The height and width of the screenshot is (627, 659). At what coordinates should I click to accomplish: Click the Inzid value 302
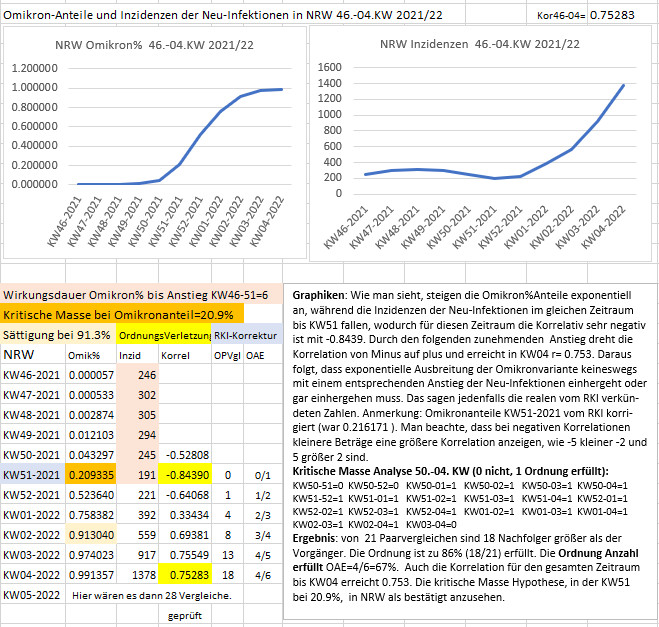pyautogui.click(x=137, y=395)
